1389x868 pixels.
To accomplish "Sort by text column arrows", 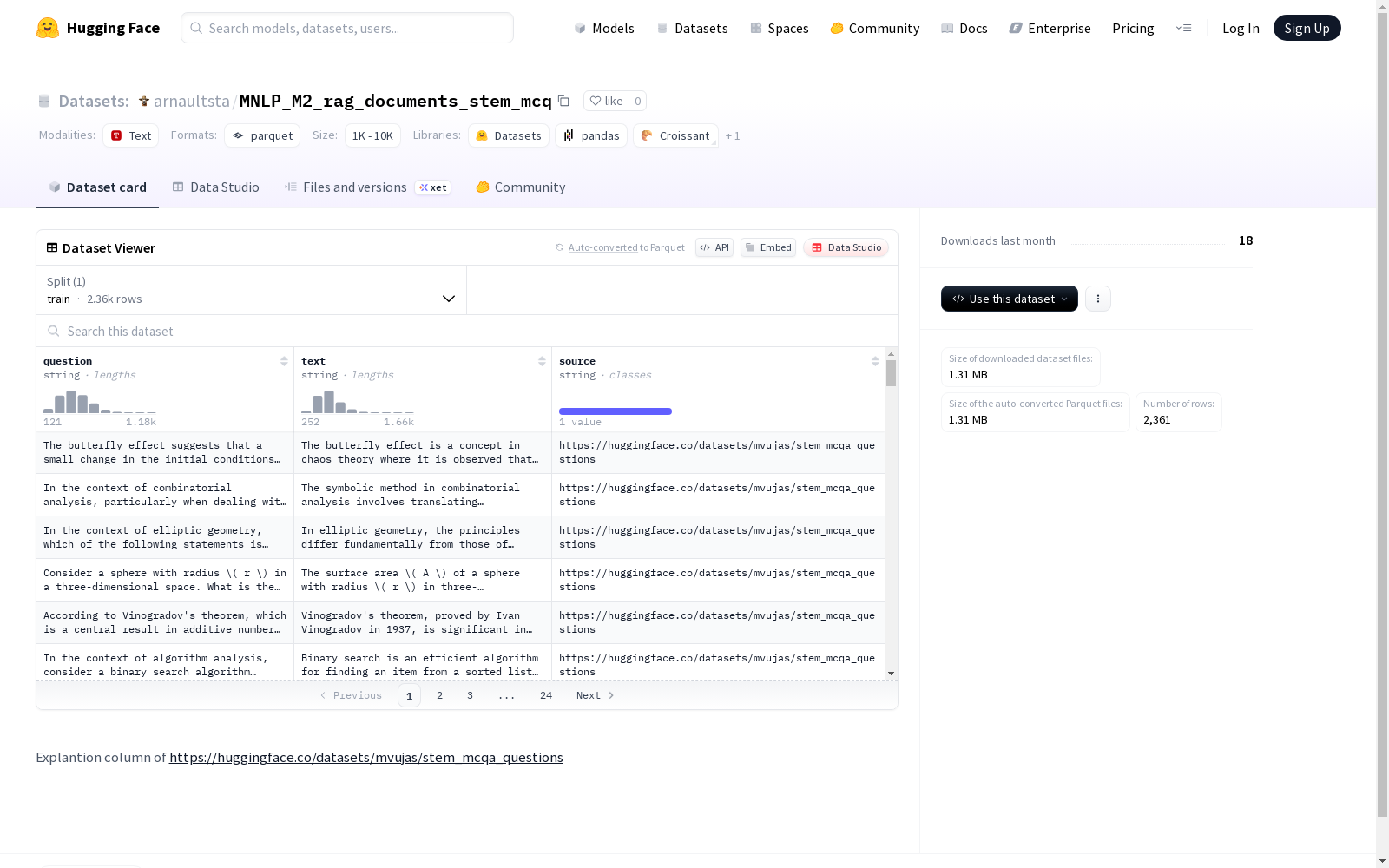I will tap(542, 361).
